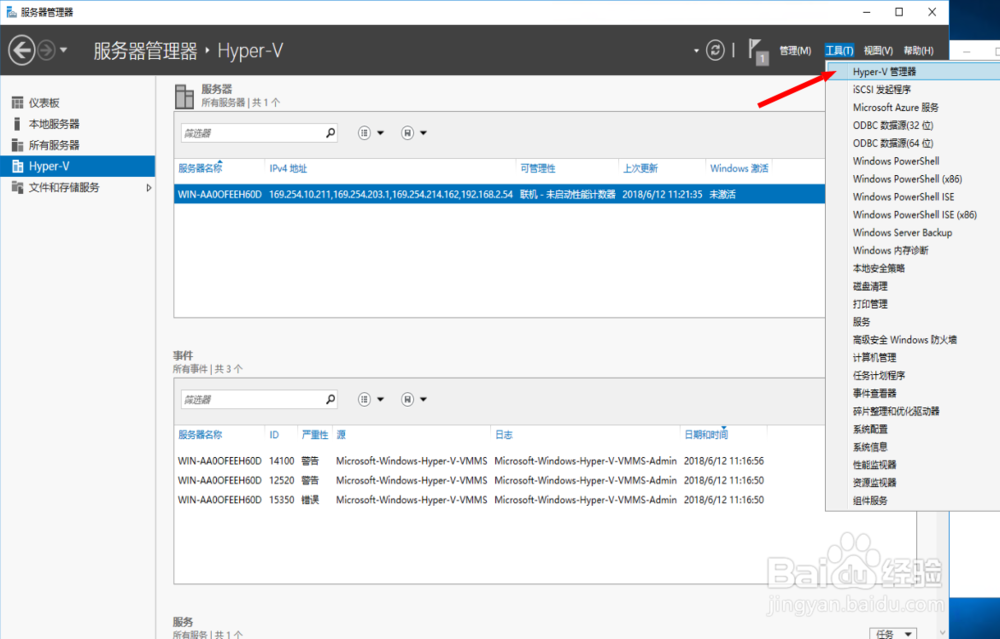The image size is (1000, 639).
Task: Sort events by 日期和时间 column
Action: [x=706, y=435]
